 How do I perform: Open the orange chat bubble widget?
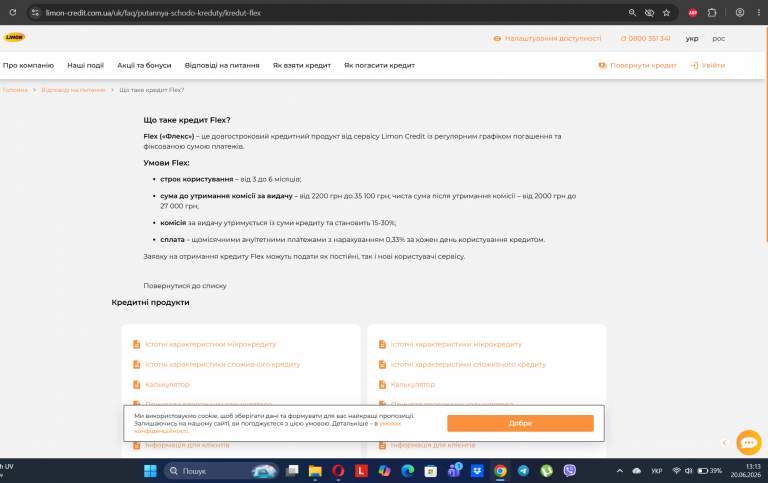pos(748,442)
